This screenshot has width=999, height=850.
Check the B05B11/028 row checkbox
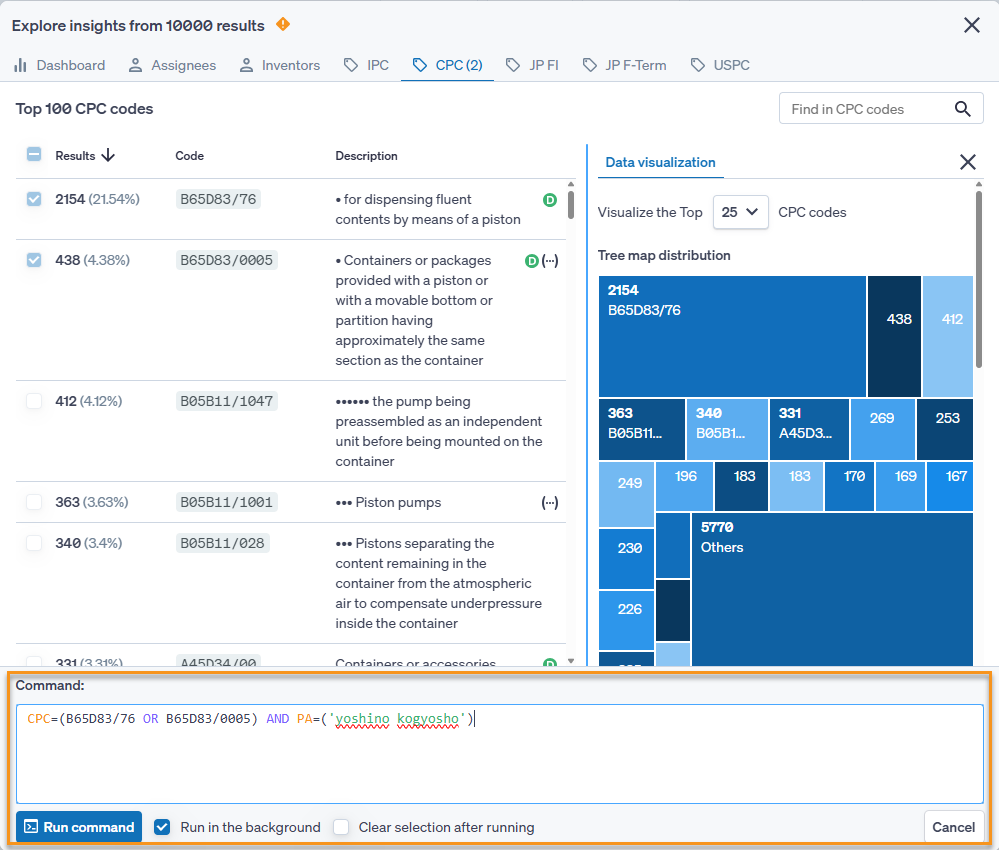tap(34, 543)
